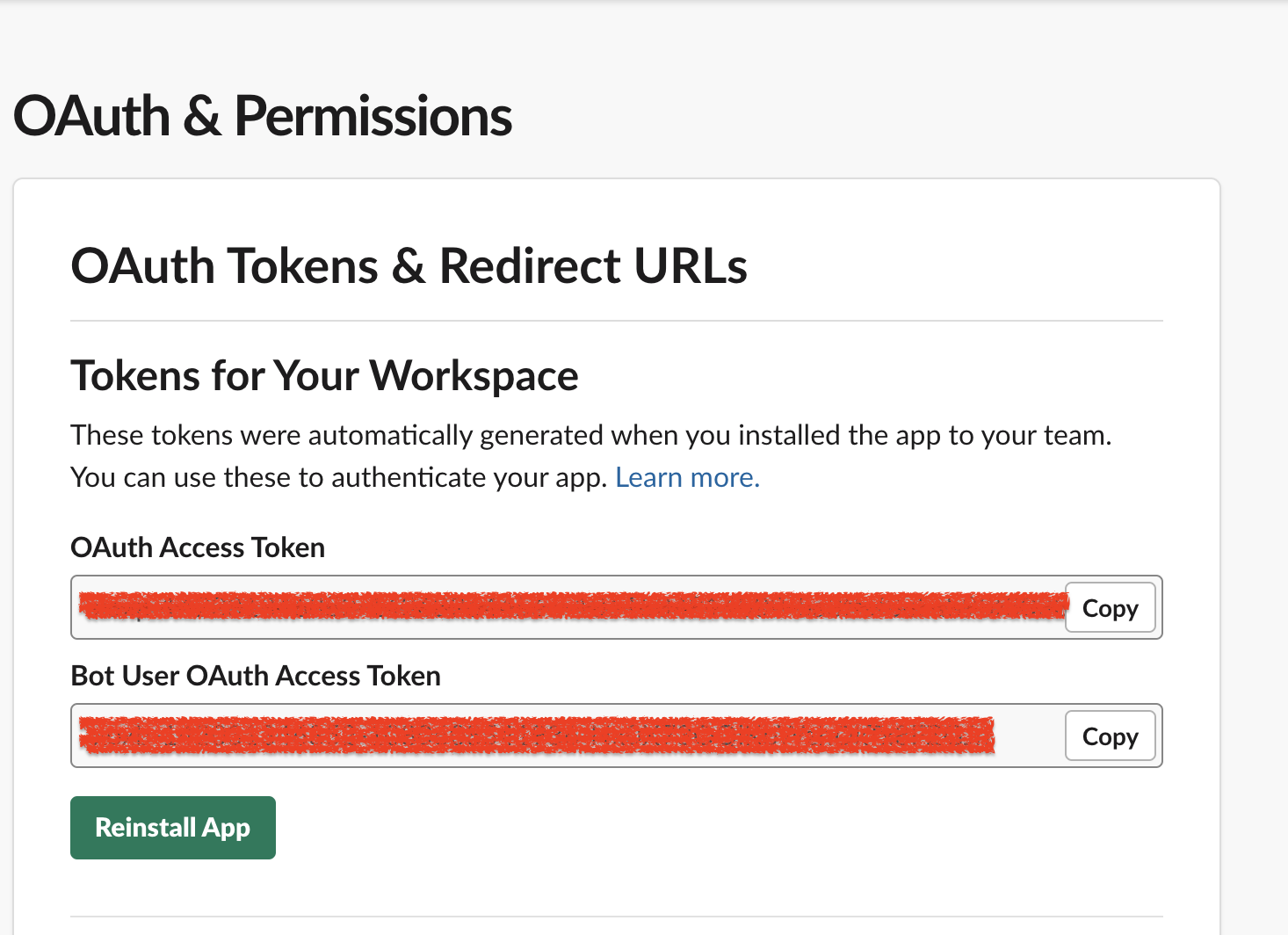The width and height of the screenshot is (1288, 935).
Task: Click the OAuth Access Token label
Action: [x=198, y=547]
